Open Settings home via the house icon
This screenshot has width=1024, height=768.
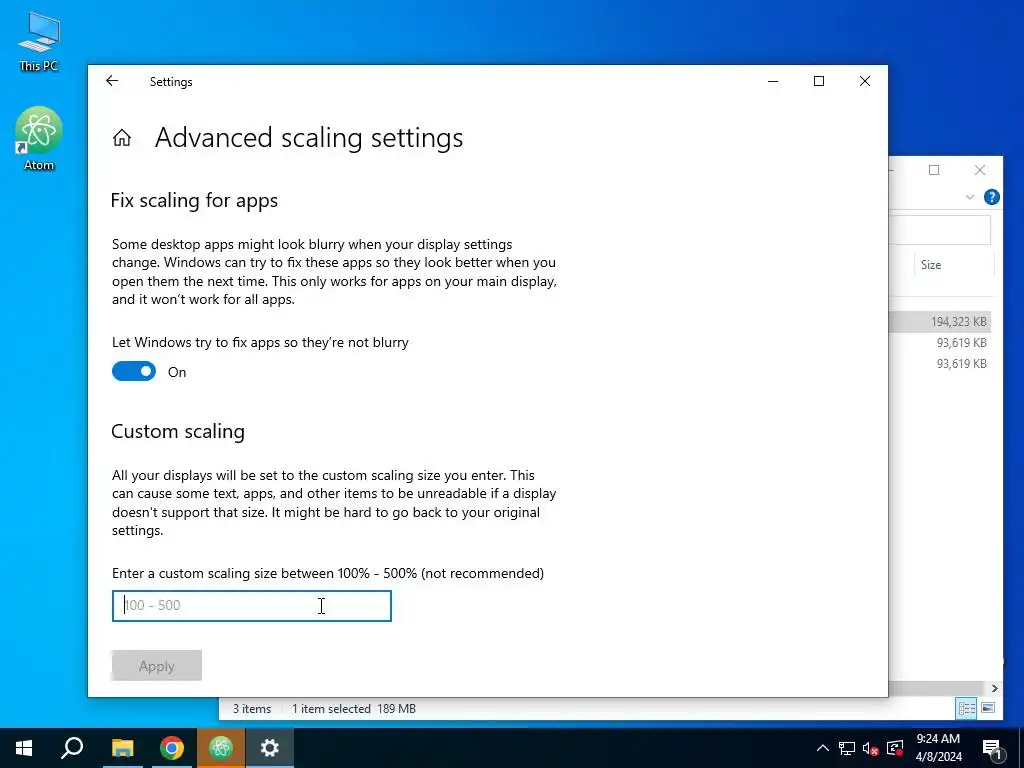(122, 138)
